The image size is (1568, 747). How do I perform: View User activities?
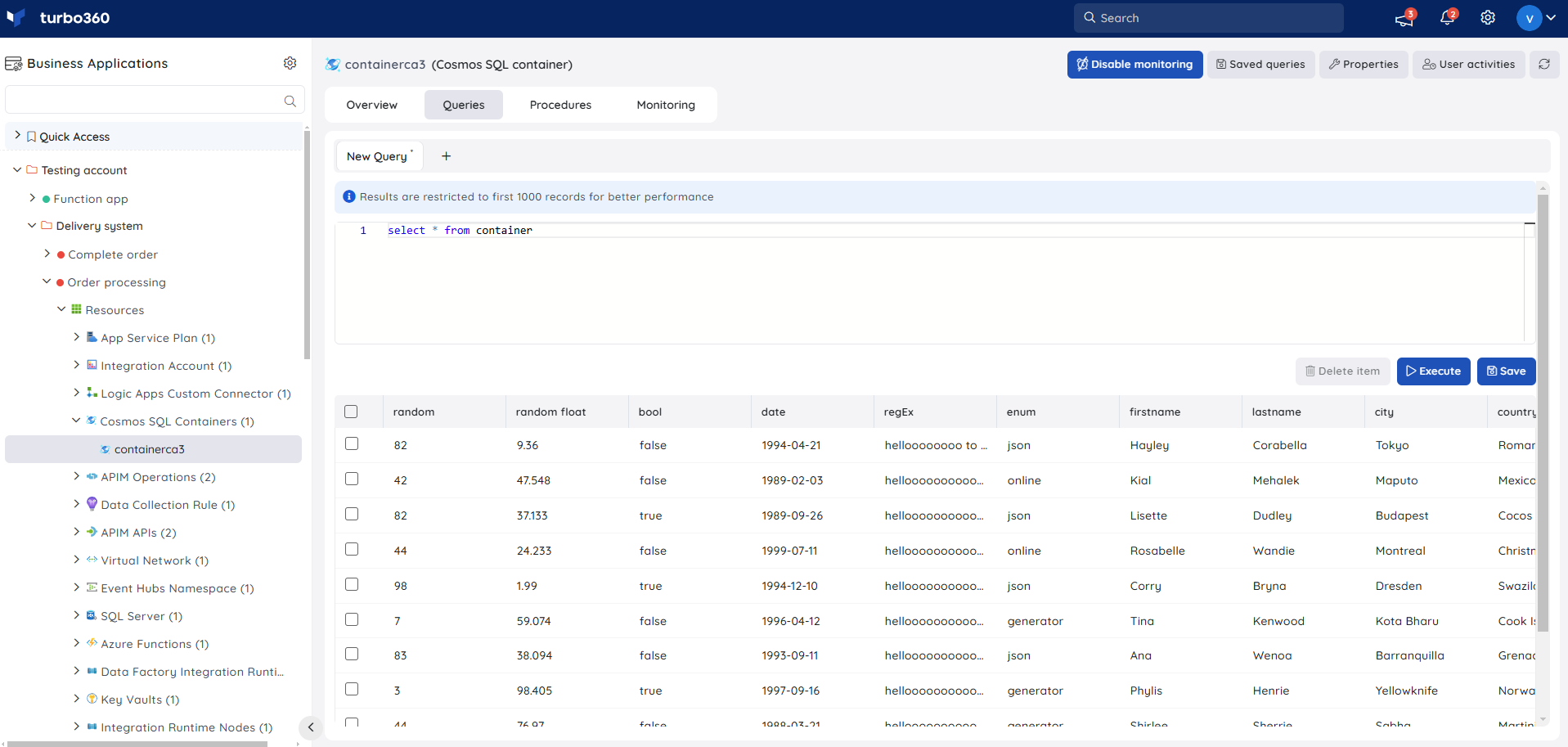(x=1468, y=64)
